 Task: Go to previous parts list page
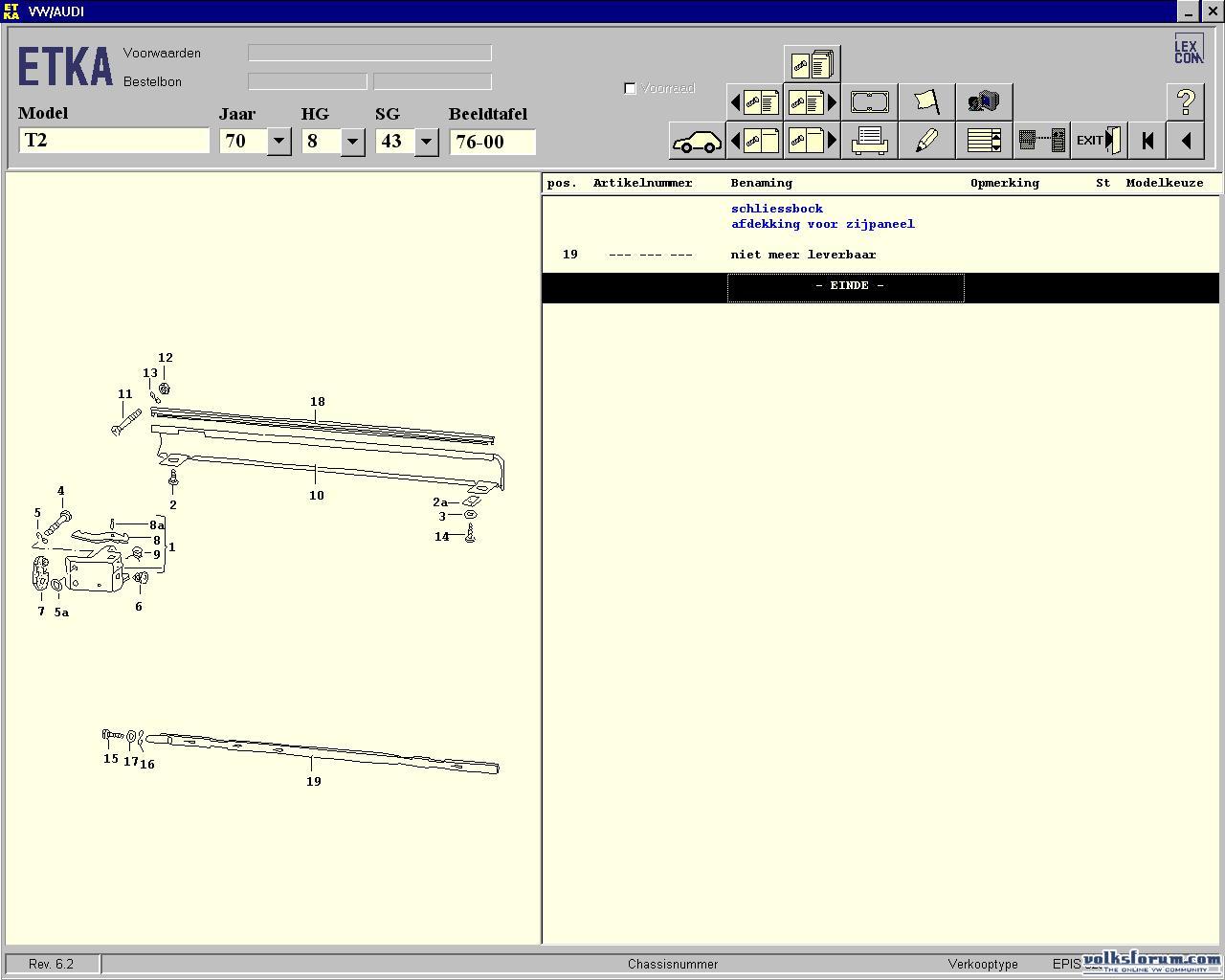coord(754,102)
